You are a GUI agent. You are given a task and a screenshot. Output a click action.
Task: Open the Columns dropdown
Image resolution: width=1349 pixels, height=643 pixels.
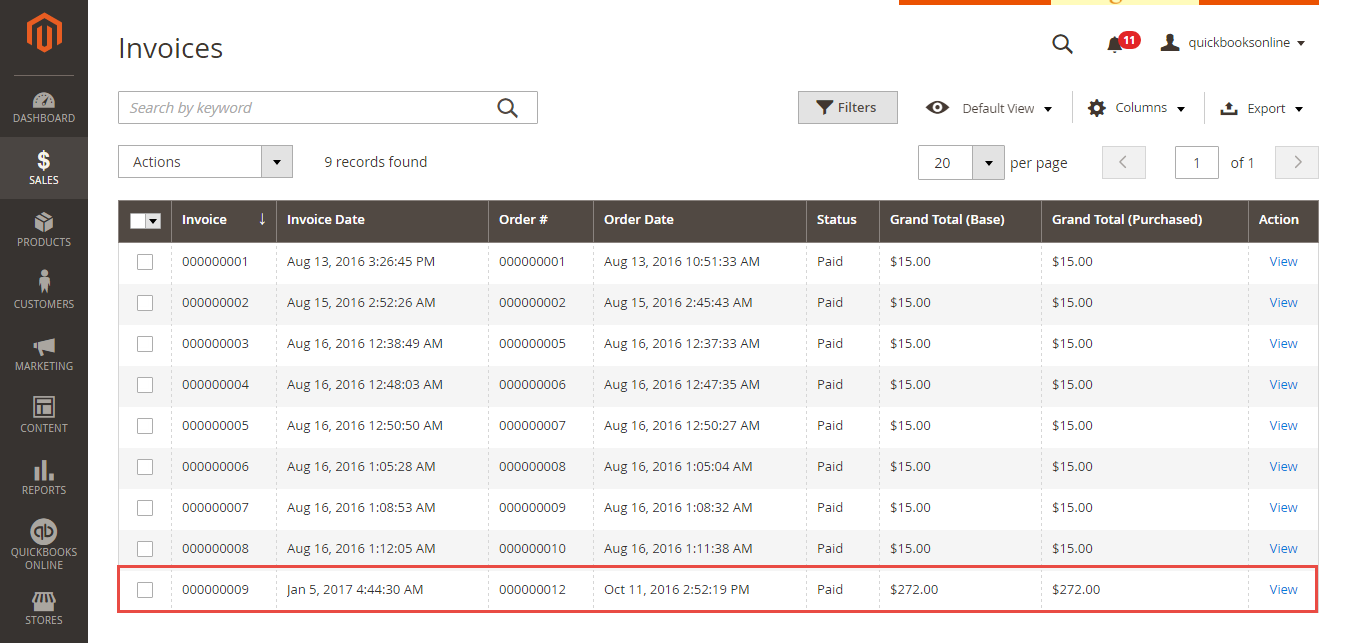pos(1137,108)
